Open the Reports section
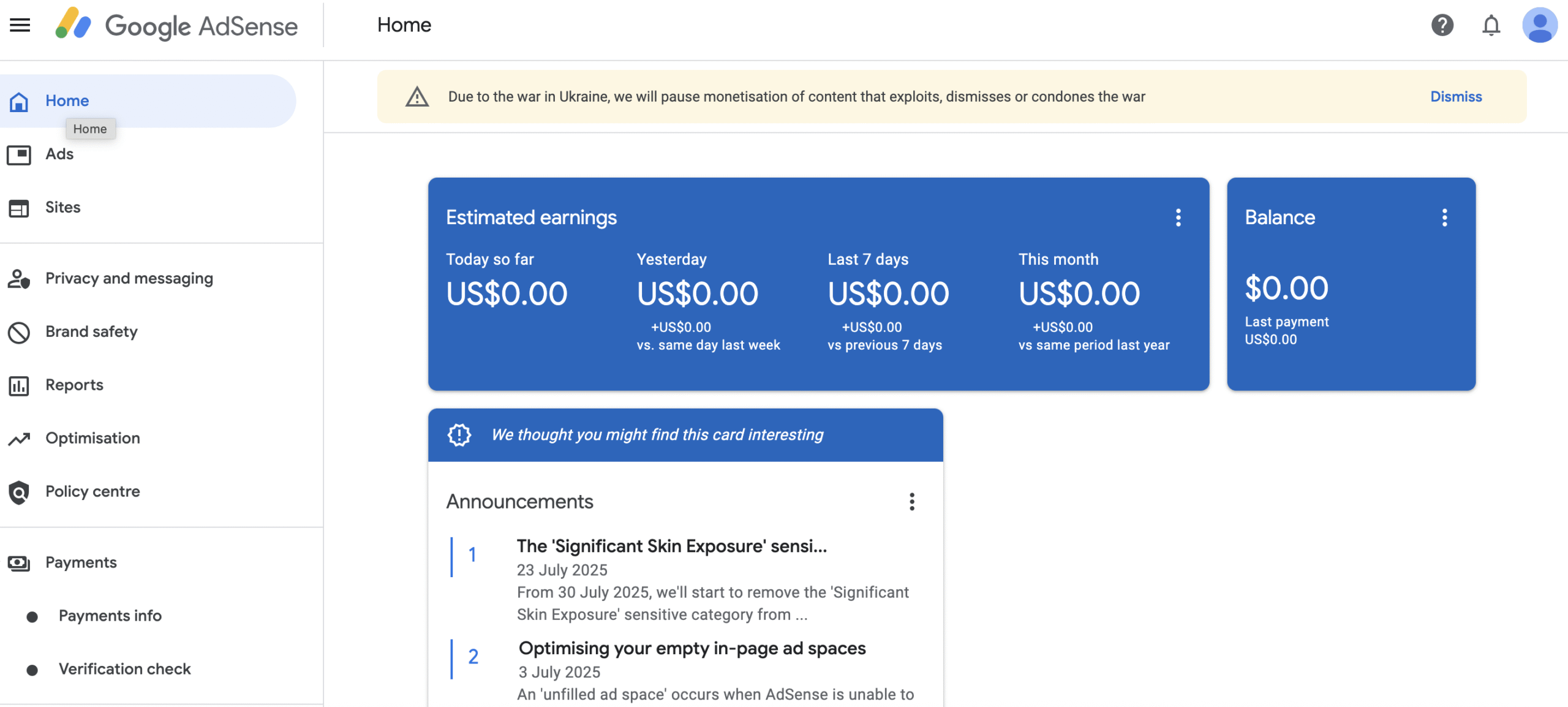Screen dimensions: 1568x707 (x=74, y=385)
